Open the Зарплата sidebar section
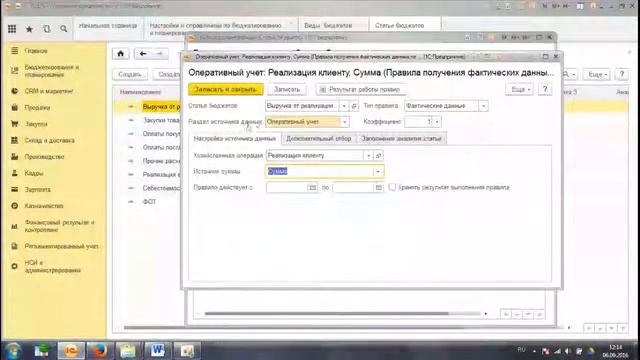 click(38, 189)
